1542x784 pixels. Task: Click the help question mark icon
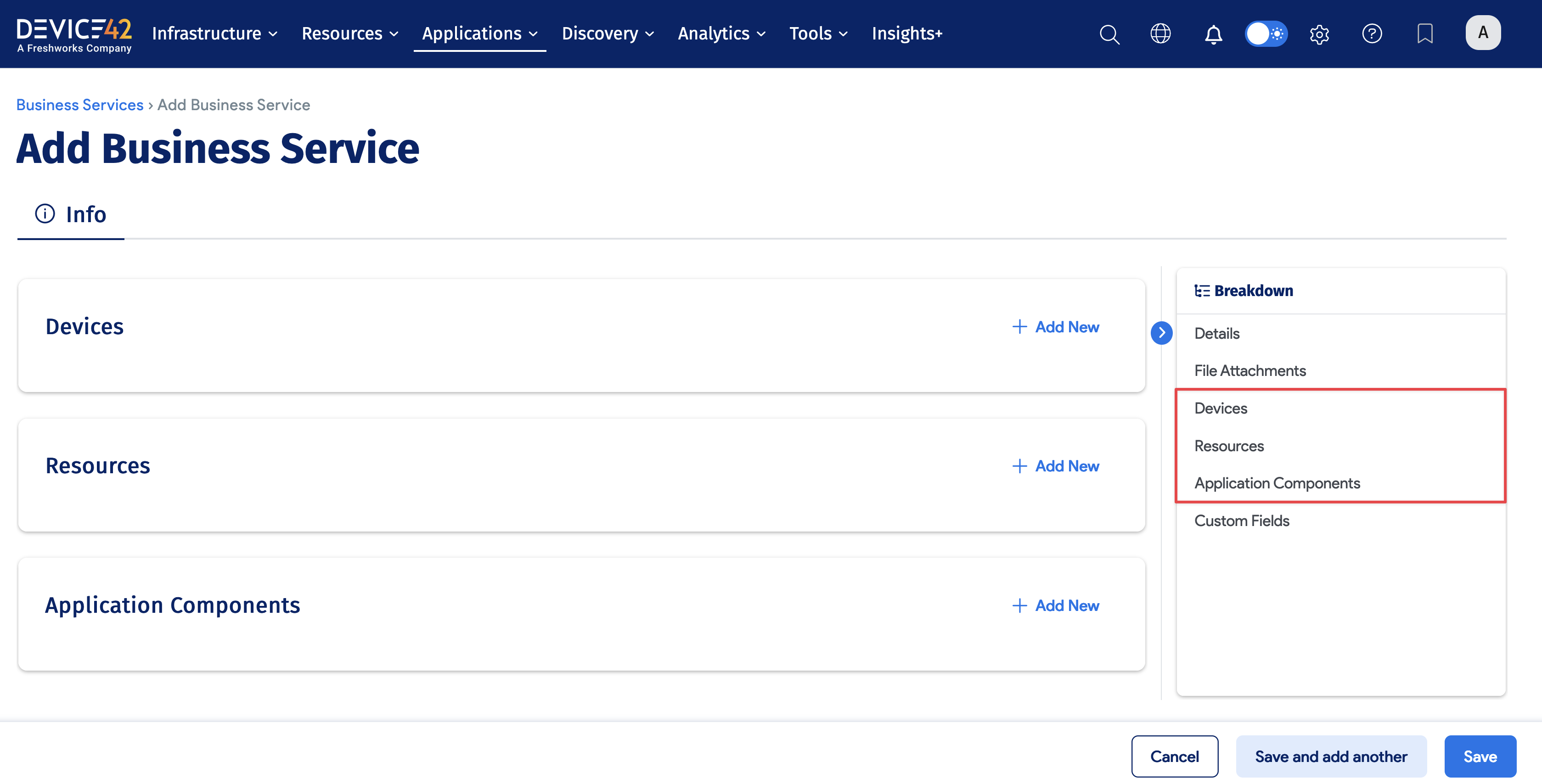tap(1372, 34)
